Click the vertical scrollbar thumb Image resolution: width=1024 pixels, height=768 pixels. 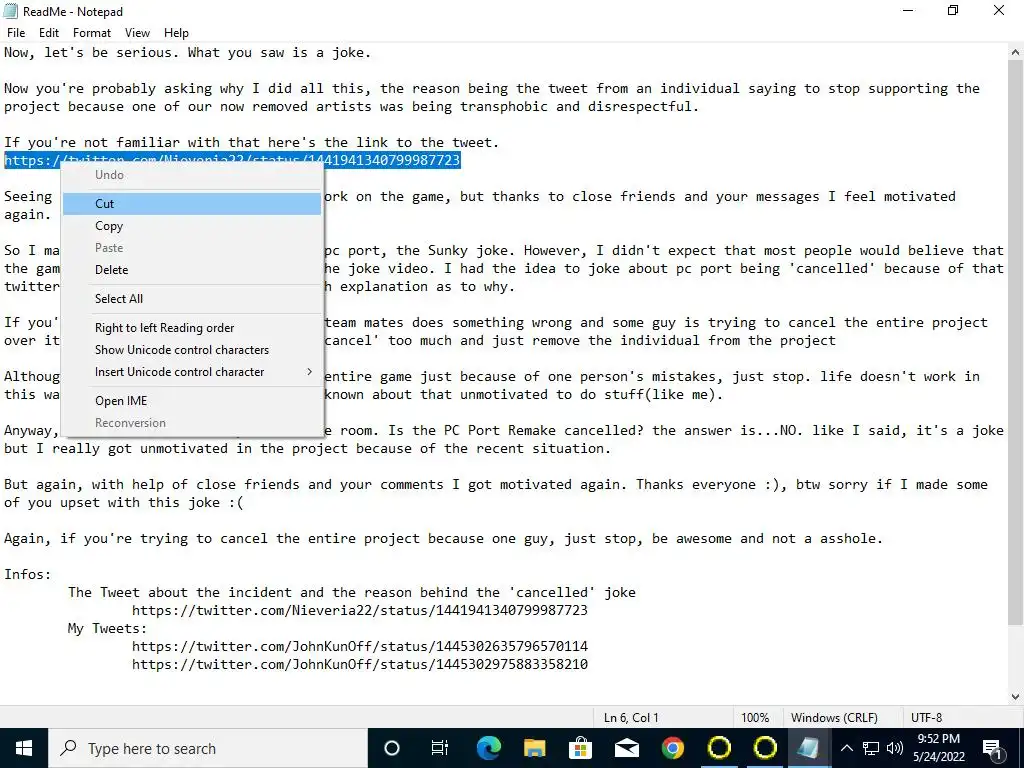(x=1016, y=343)
